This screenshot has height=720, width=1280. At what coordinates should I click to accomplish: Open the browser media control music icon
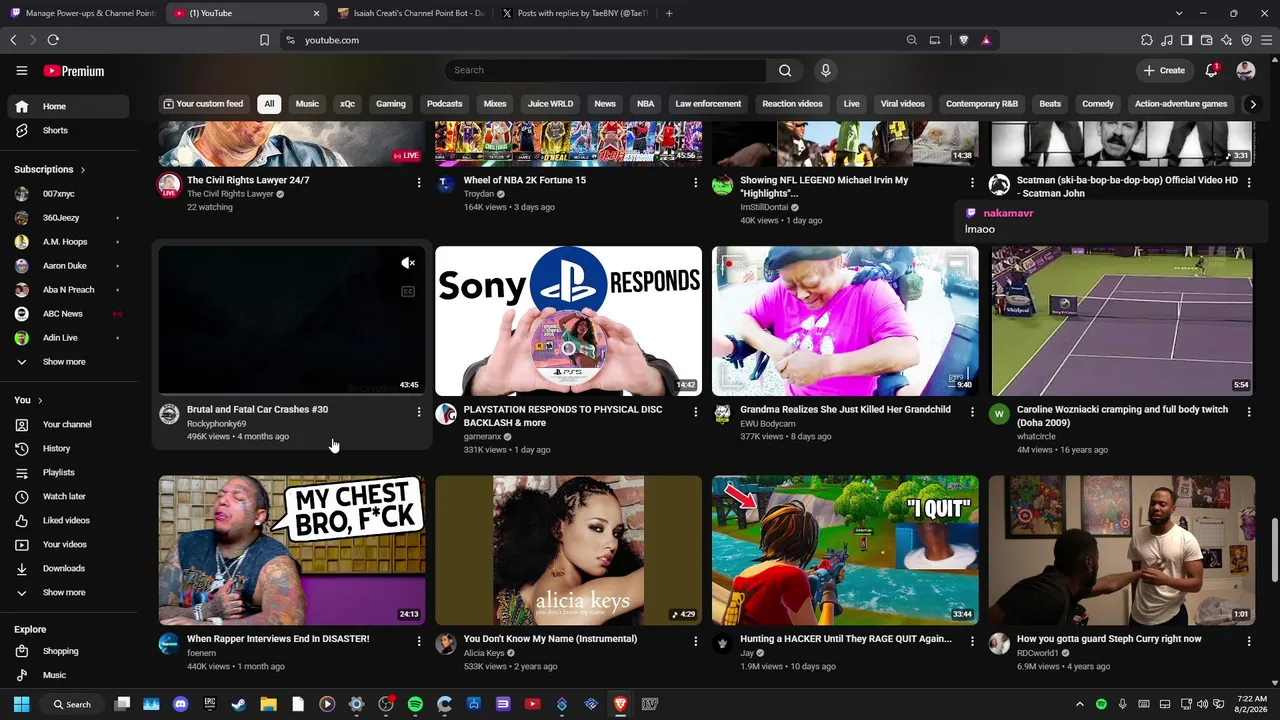1166,40
